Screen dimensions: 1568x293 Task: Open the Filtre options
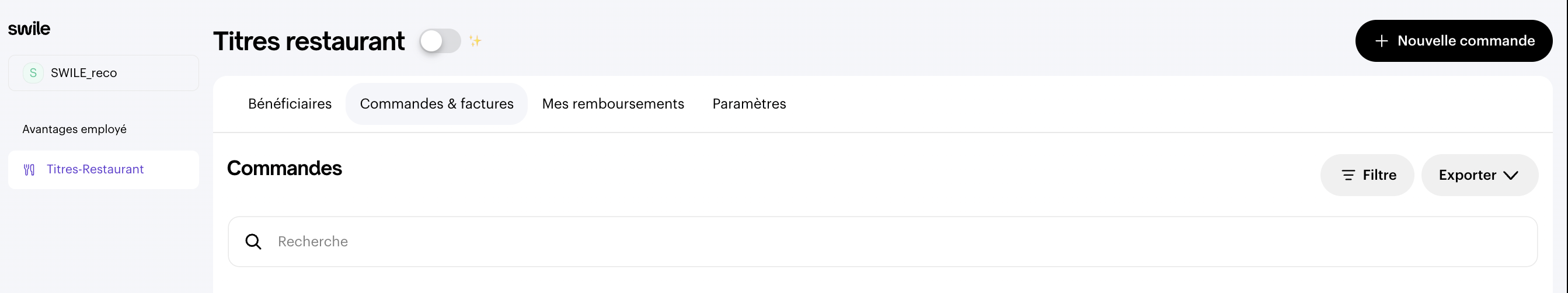[x=1367, y=176]
